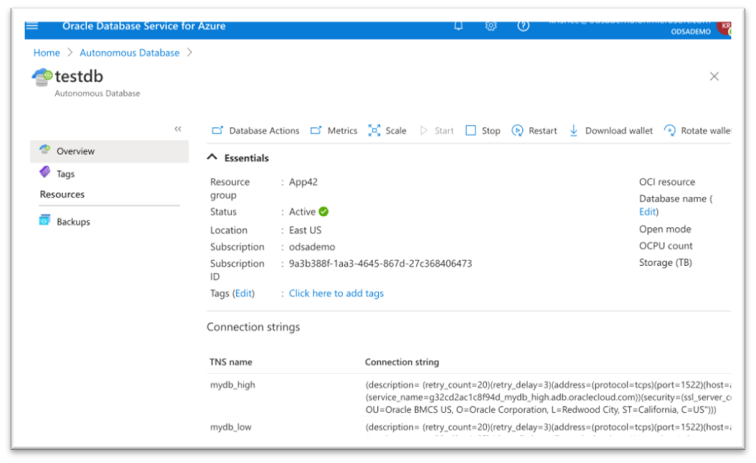Click the Restart icon
Screen dimensions: 756x463
tap(517, 130)
